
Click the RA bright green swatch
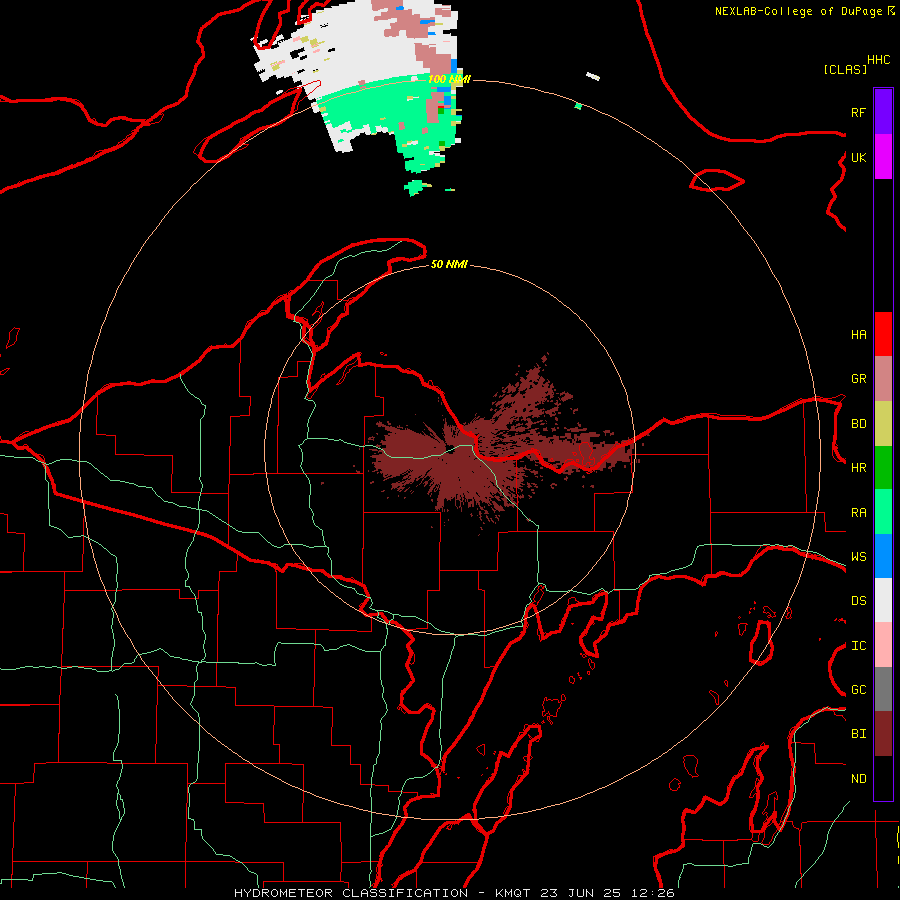click(x=883, y=512)
